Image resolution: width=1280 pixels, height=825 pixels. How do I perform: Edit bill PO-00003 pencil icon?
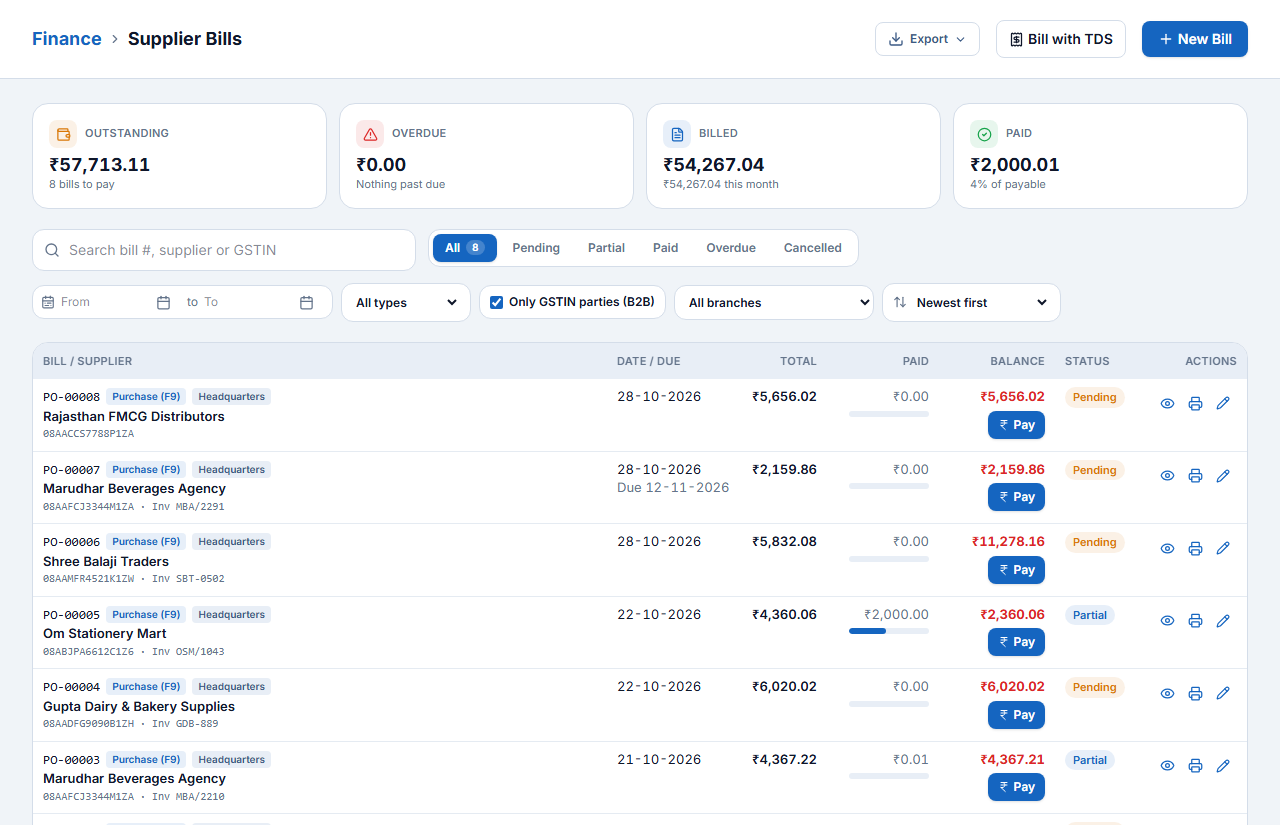[1223, 766]
